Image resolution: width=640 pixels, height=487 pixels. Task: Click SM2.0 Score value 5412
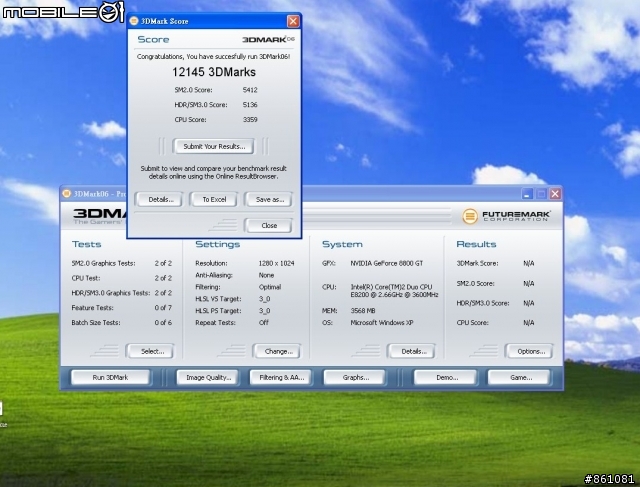coord(250,90)
